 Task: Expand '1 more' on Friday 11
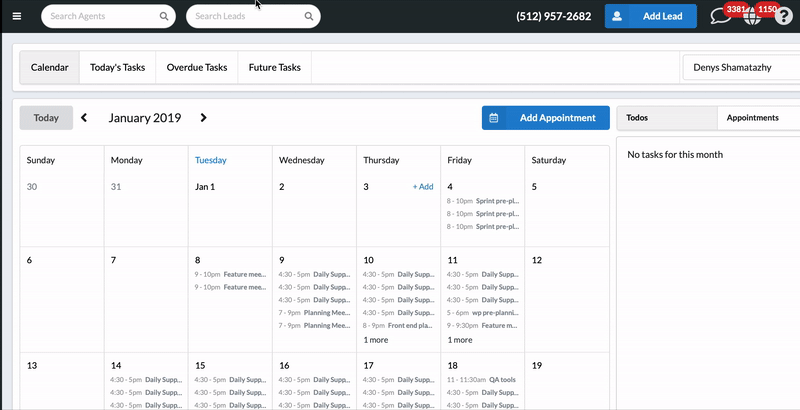pos(460,340)
